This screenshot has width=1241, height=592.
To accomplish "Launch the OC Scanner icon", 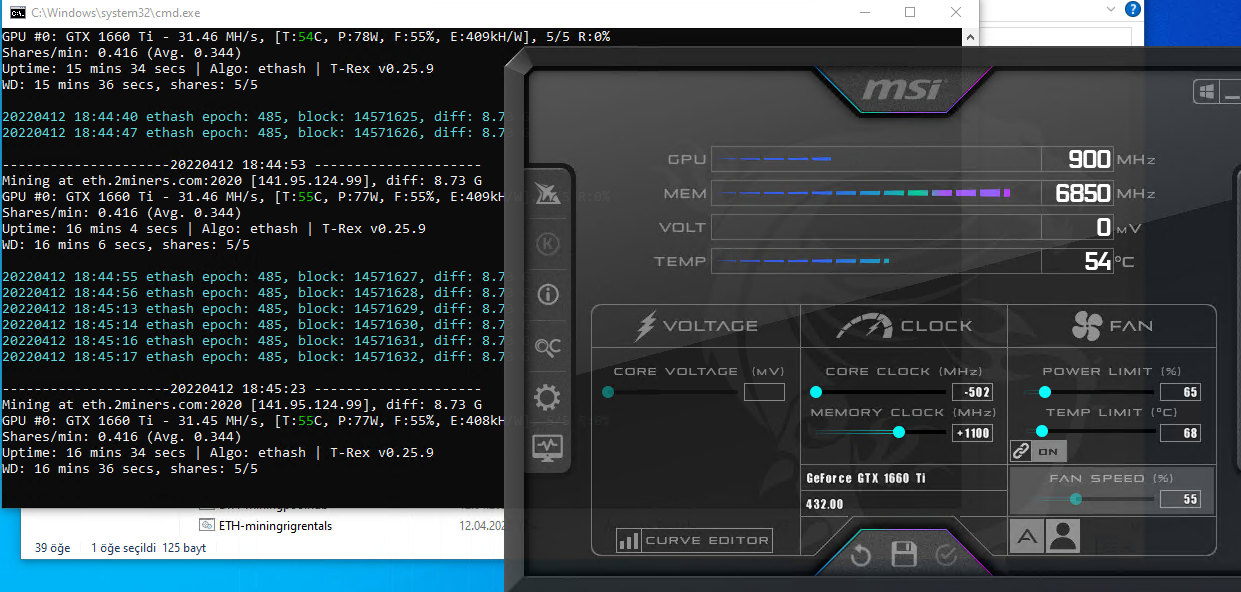I will (x=548, y=347).
